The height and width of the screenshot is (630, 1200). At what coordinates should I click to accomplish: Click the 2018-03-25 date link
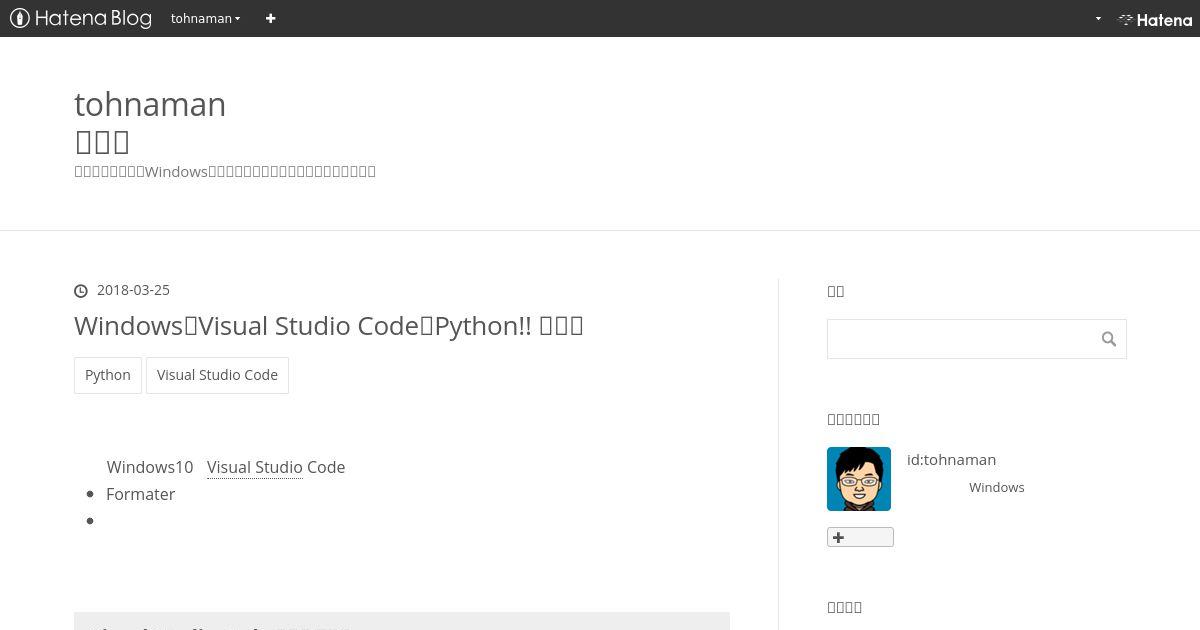point(133,290)
